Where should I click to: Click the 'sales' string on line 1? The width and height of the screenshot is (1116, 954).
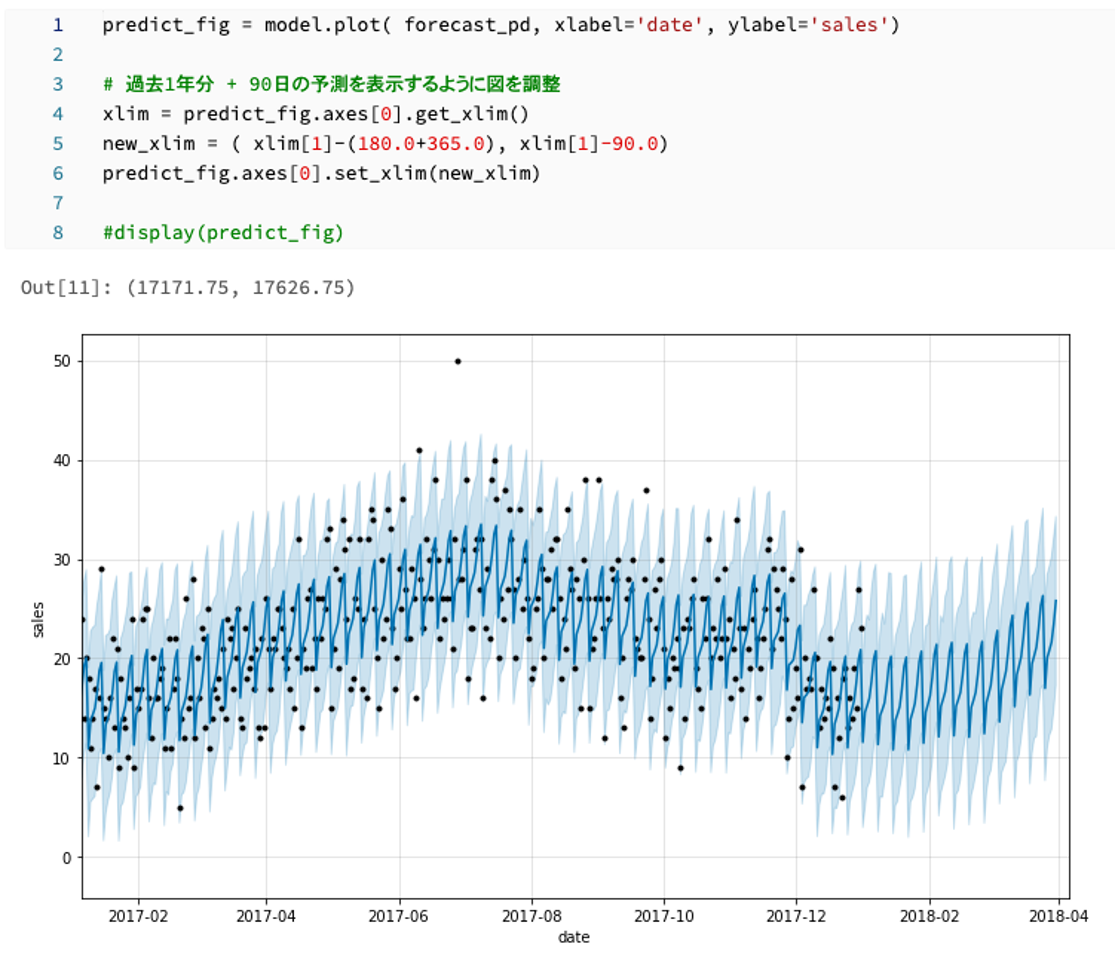tap(853, 24)
